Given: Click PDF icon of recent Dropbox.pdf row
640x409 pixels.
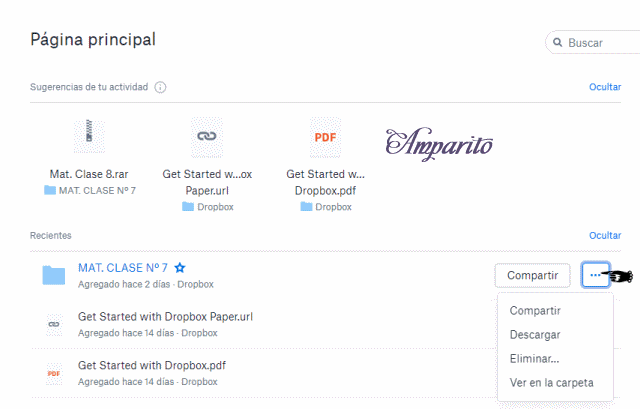Looking at the screenshot, I should pos(54,373).
